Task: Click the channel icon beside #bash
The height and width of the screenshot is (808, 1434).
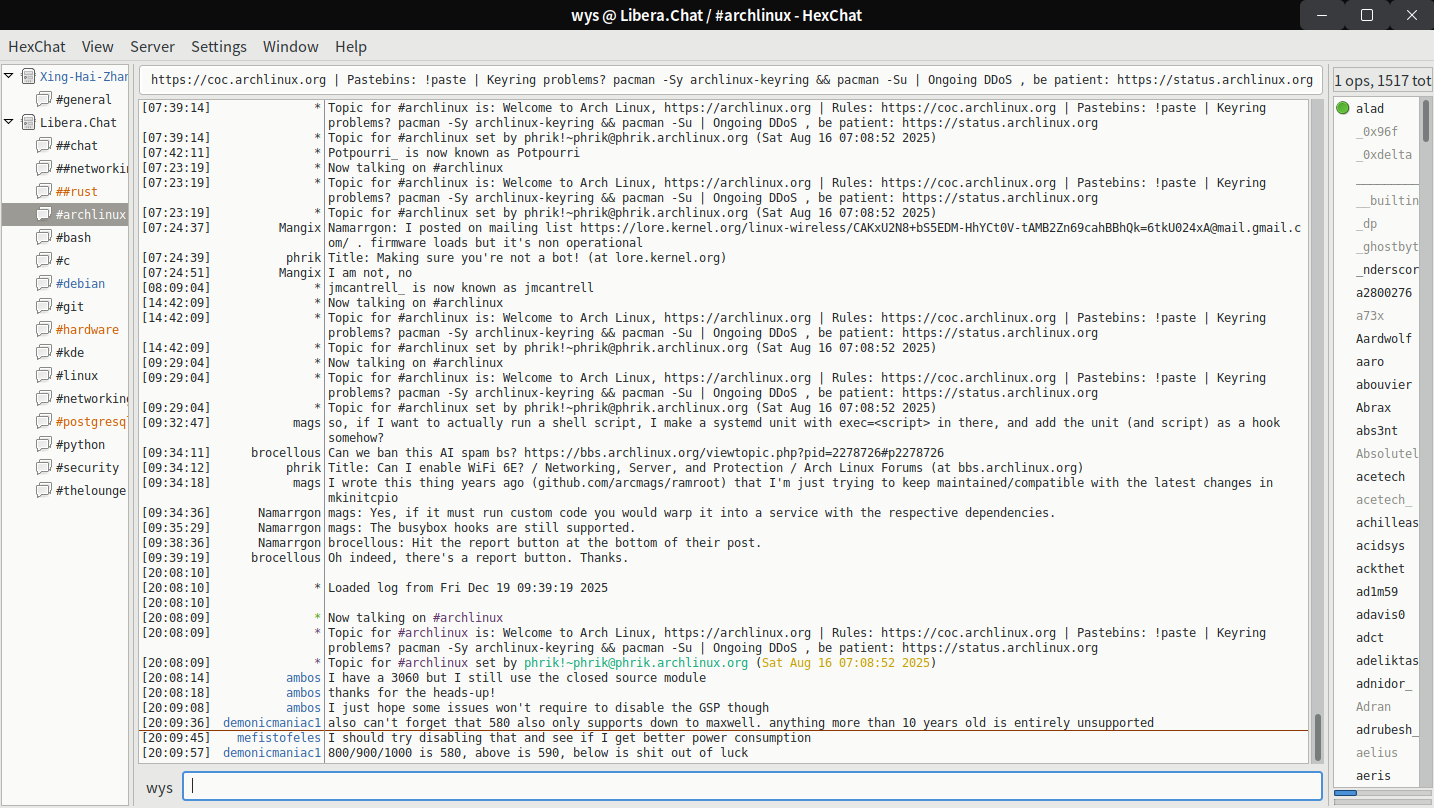Action: pyautogui.click(x=44, y=237)
